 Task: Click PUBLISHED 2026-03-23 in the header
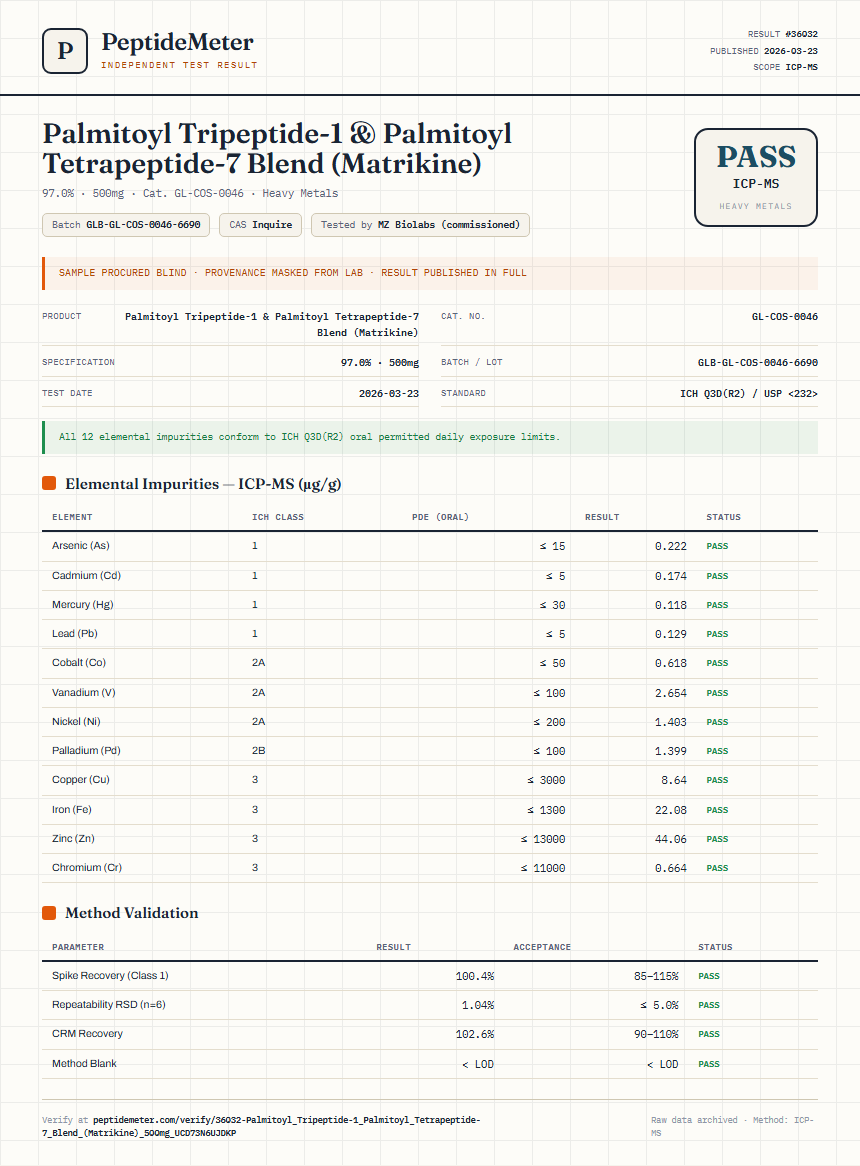(x=763, y=51)
